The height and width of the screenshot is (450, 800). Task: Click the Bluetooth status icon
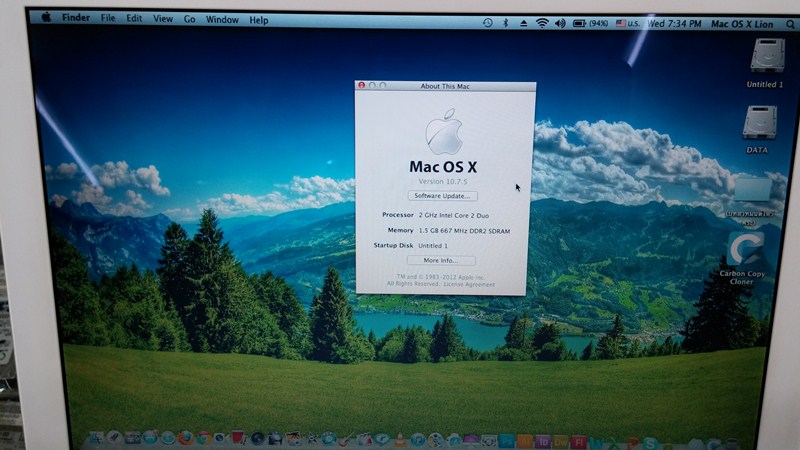pos(506,23)
